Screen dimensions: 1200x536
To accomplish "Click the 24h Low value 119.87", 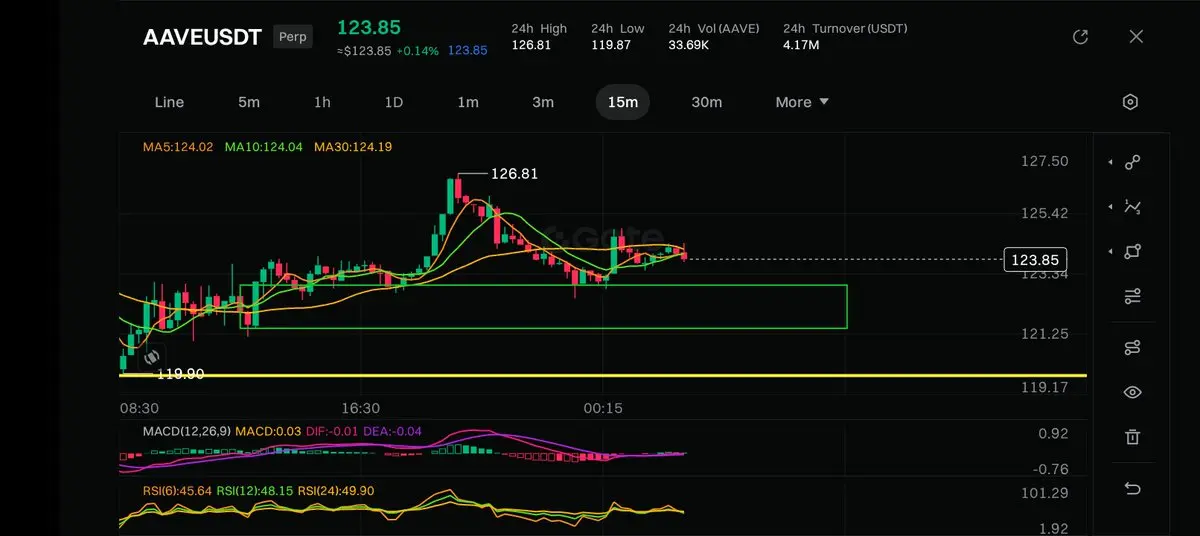I will (611, 45).
